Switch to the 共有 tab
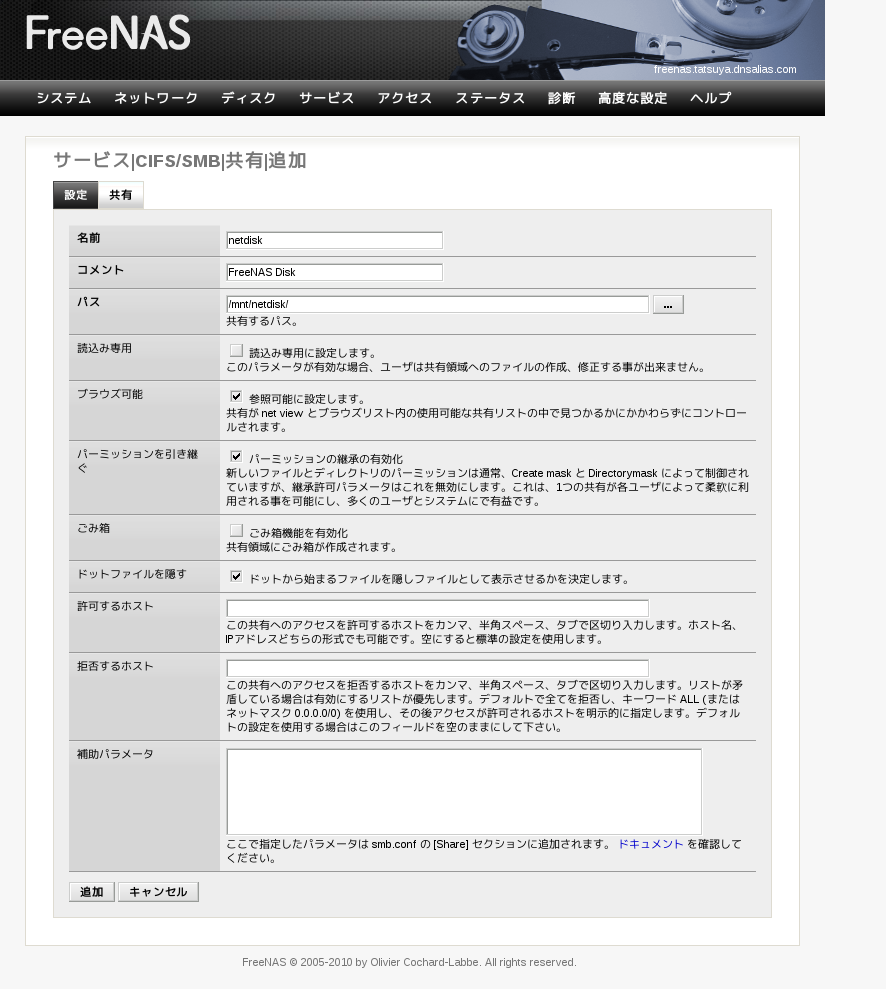The image size is (886, 989). [120, 195]
